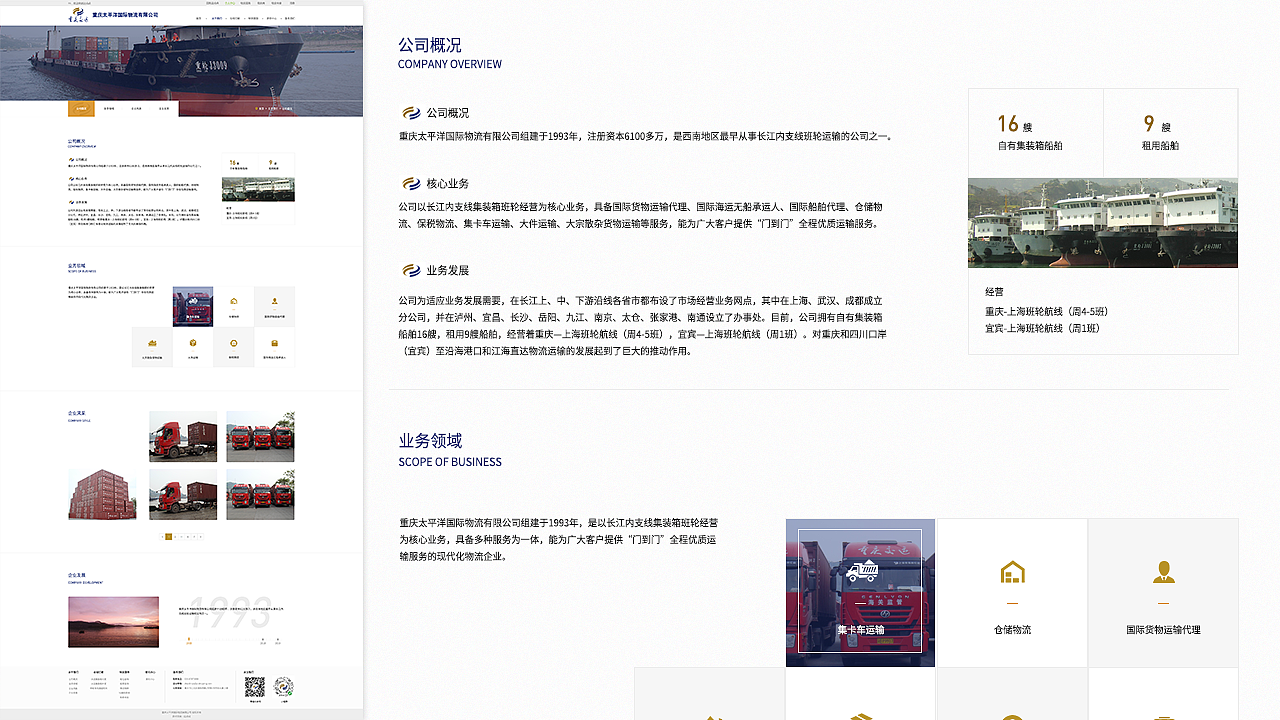Open top-row truck with container photo

183,436
